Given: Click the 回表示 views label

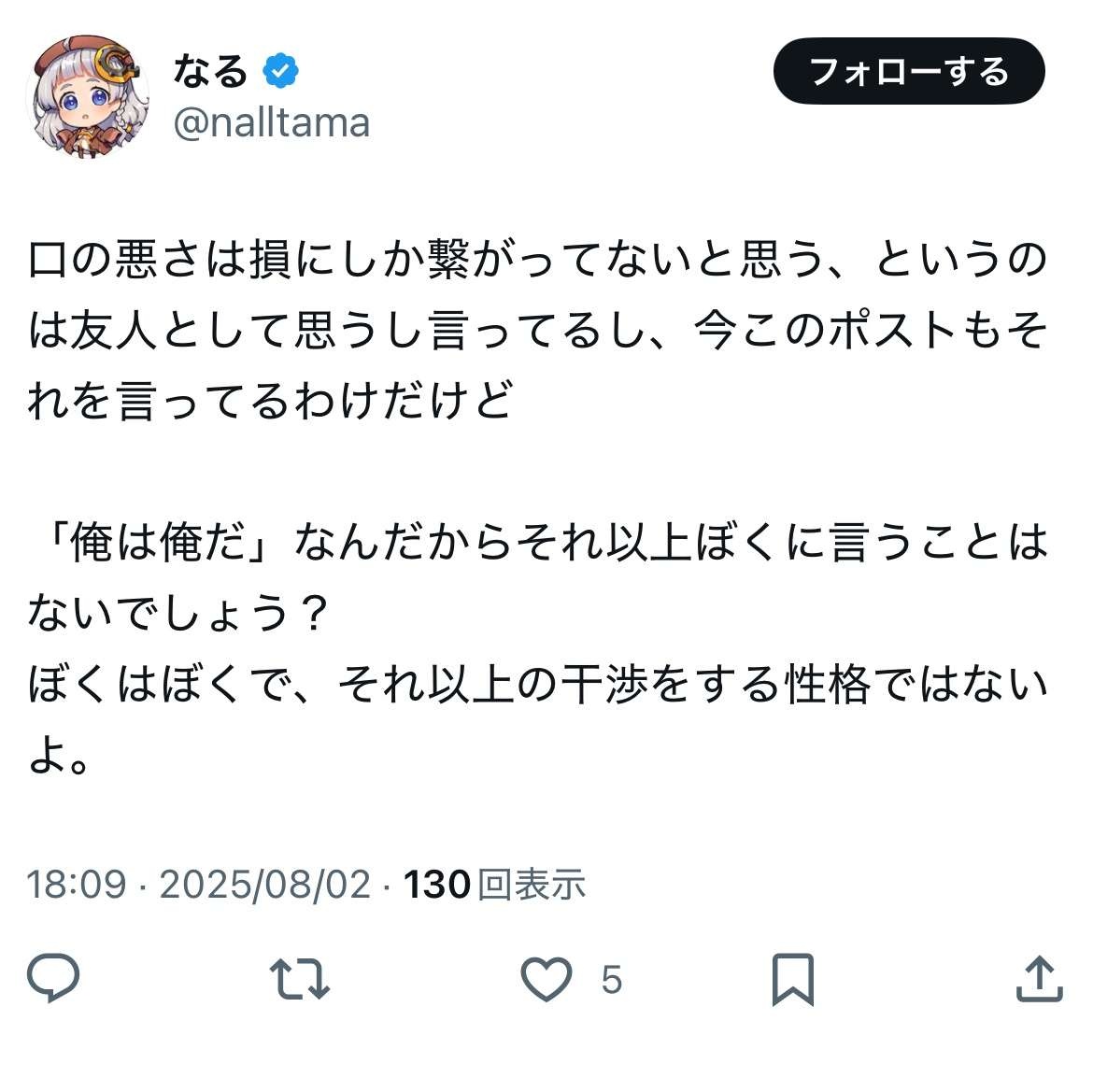Looking at the screenshot, I should 532,884.
